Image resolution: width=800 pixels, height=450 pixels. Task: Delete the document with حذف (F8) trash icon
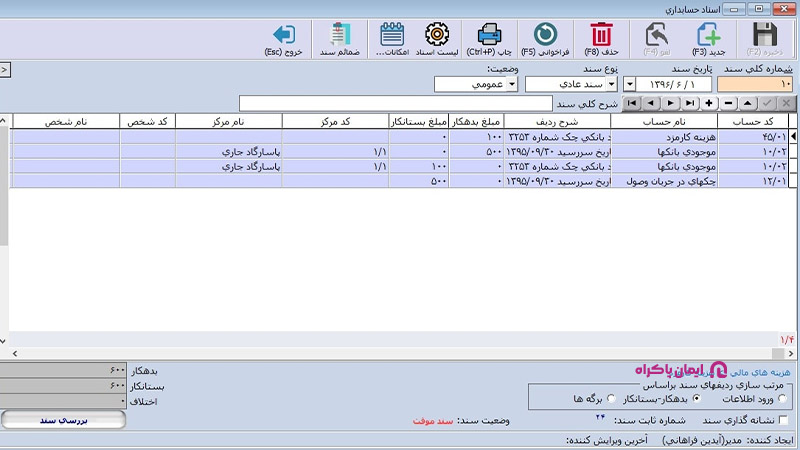click(x=601, y=35)
